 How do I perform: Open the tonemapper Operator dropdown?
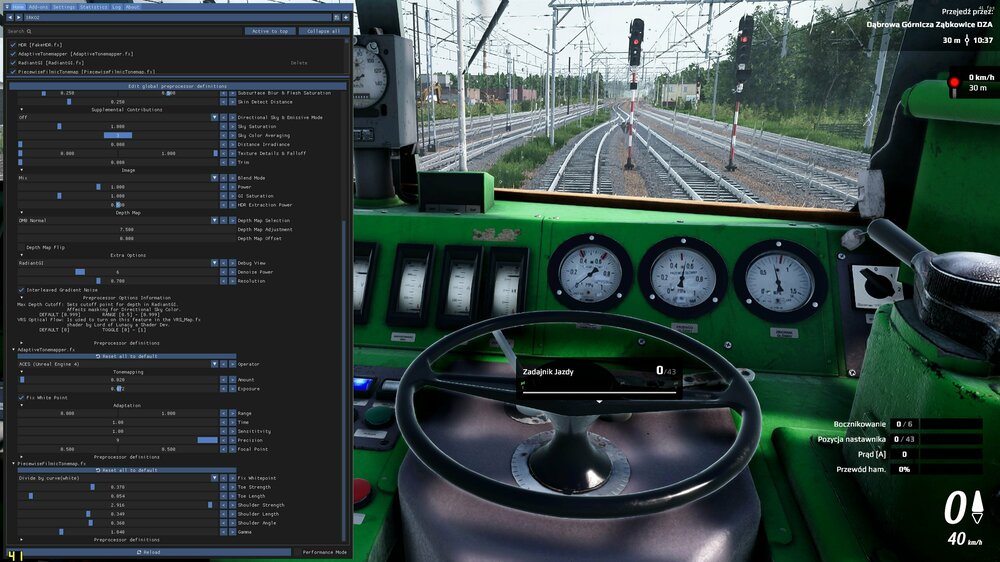213,364
